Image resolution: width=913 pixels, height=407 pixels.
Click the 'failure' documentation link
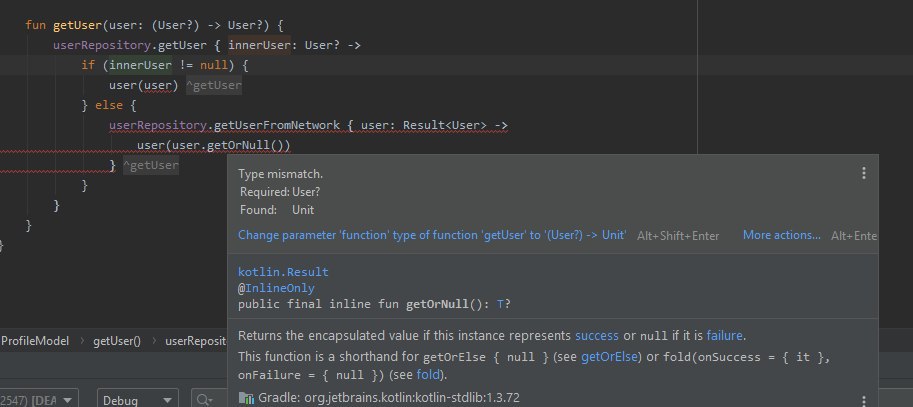[x=724, y=336]
